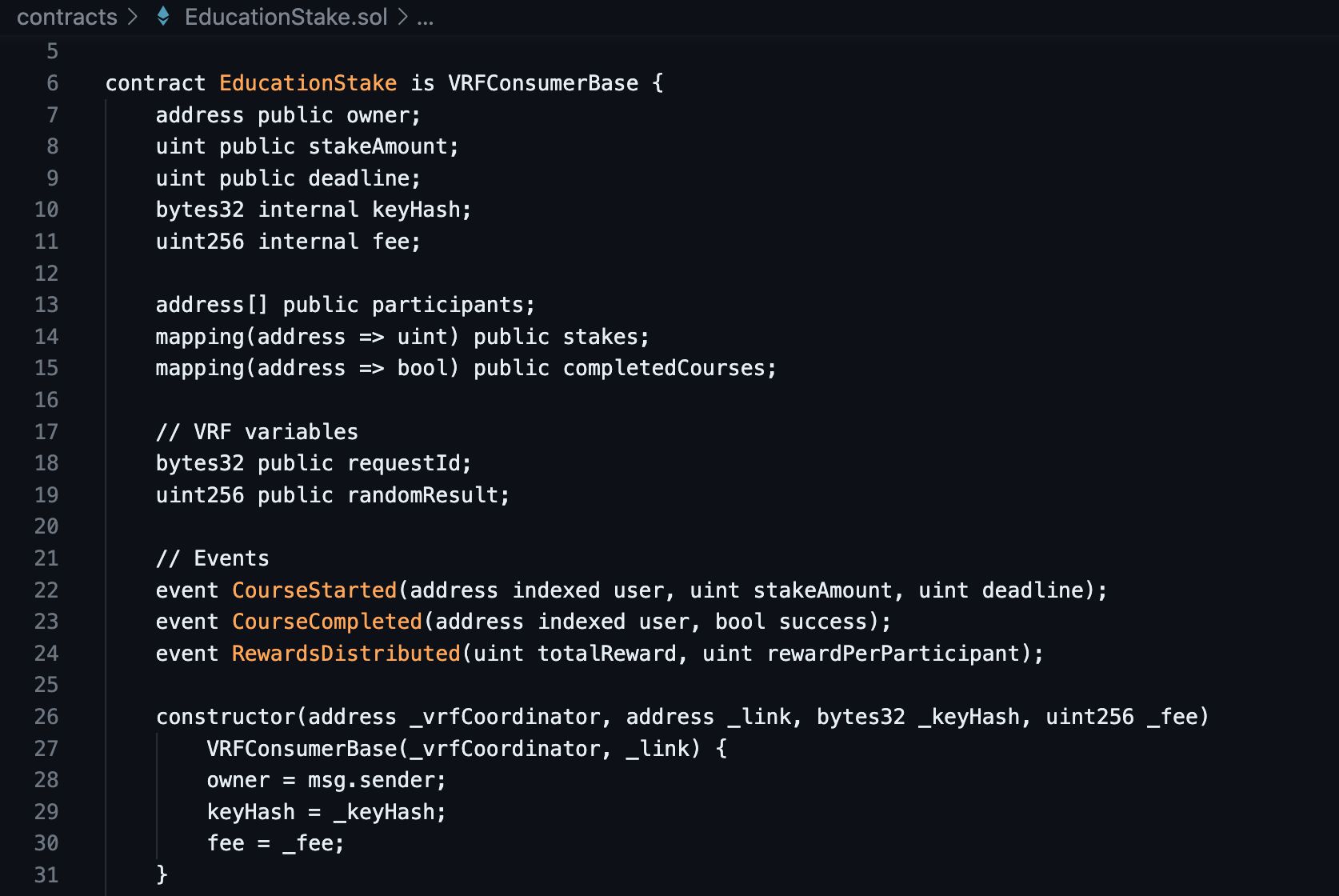Open the breadcrumb ellipsis symbol picker
Viewport: 1339px width, 896px height.
pos(425,18)
